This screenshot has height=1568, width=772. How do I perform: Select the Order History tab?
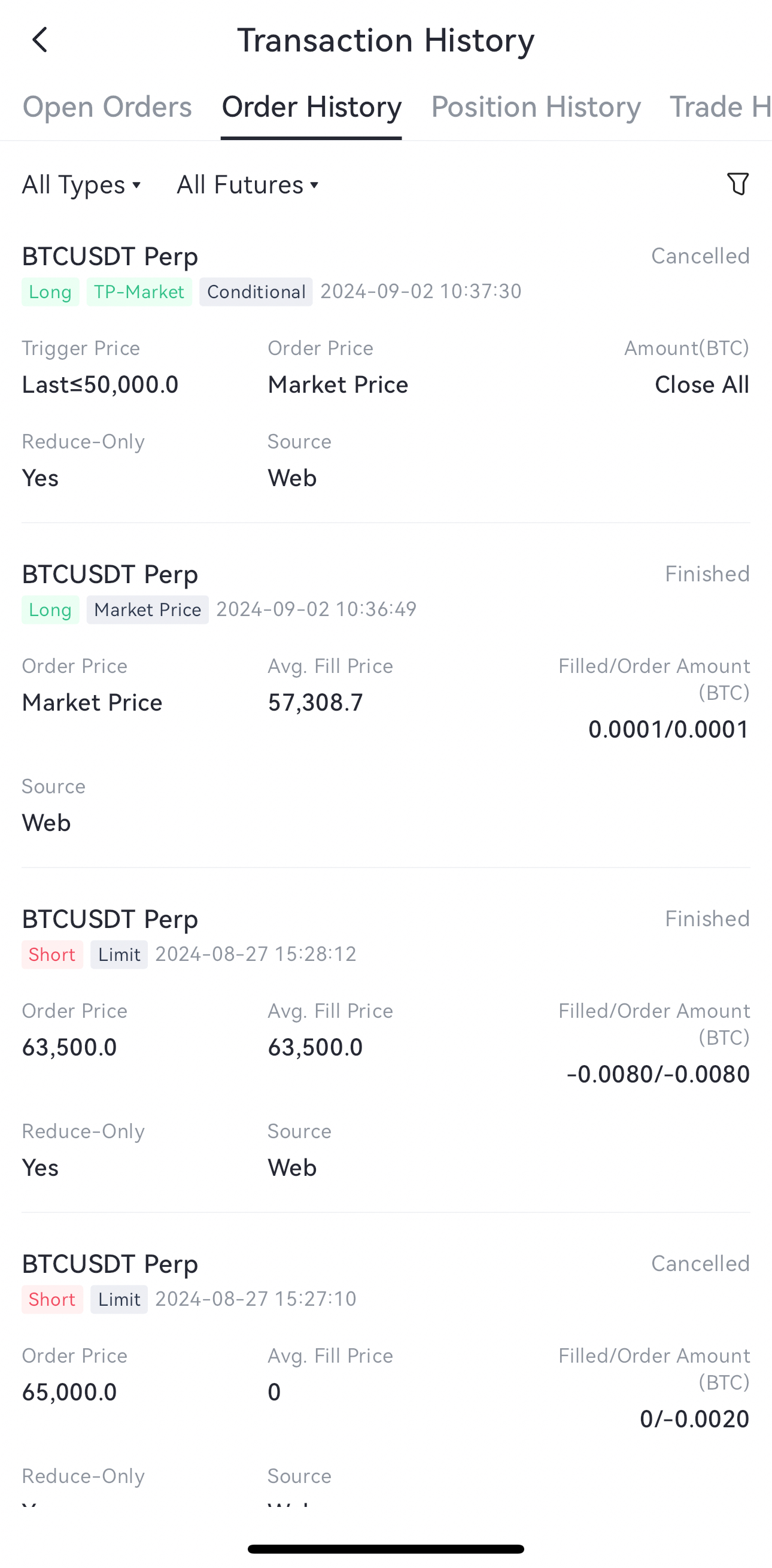[311, 107]
